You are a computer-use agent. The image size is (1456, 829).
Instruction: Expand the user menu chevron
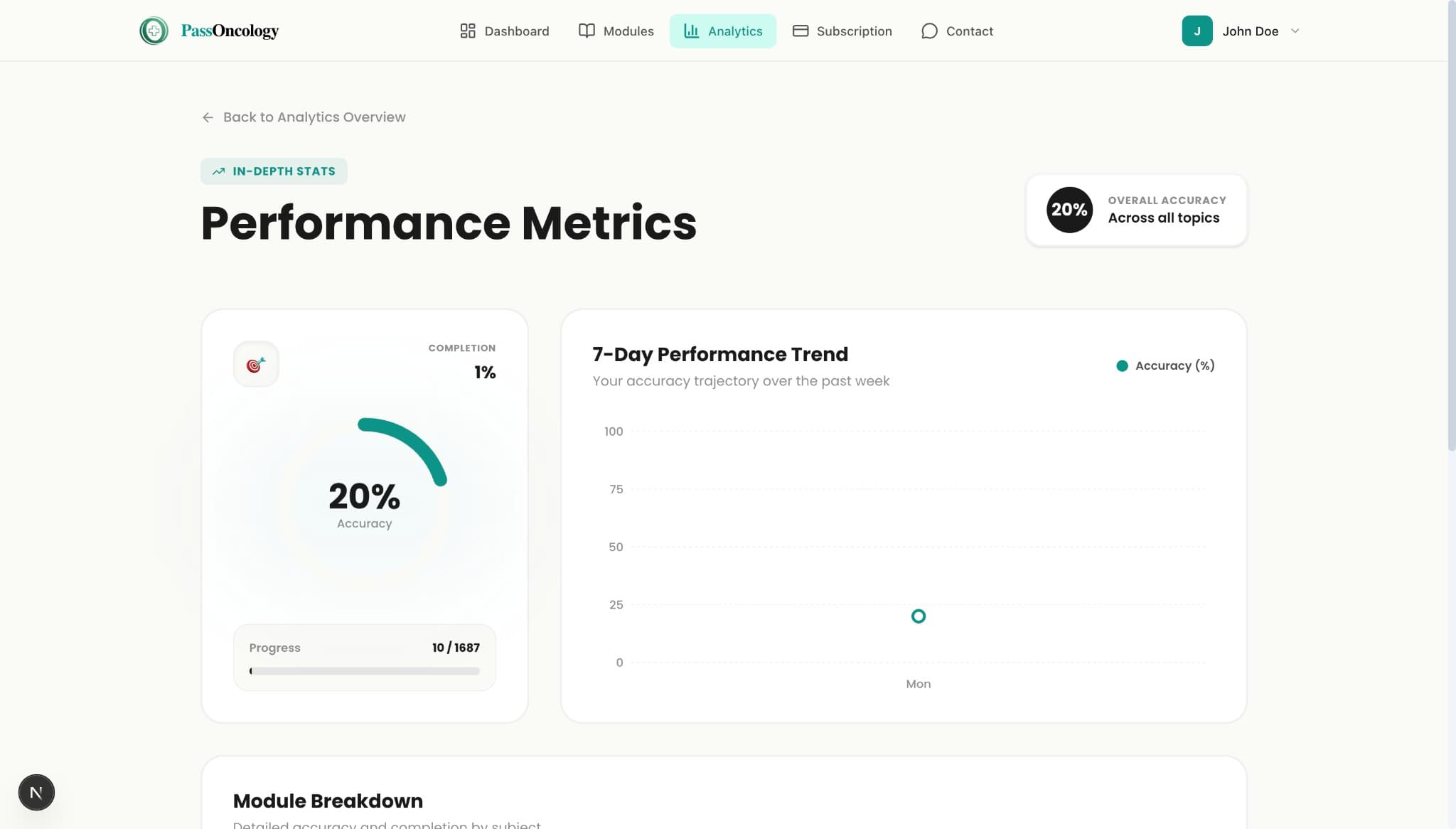pos(1295,31)
